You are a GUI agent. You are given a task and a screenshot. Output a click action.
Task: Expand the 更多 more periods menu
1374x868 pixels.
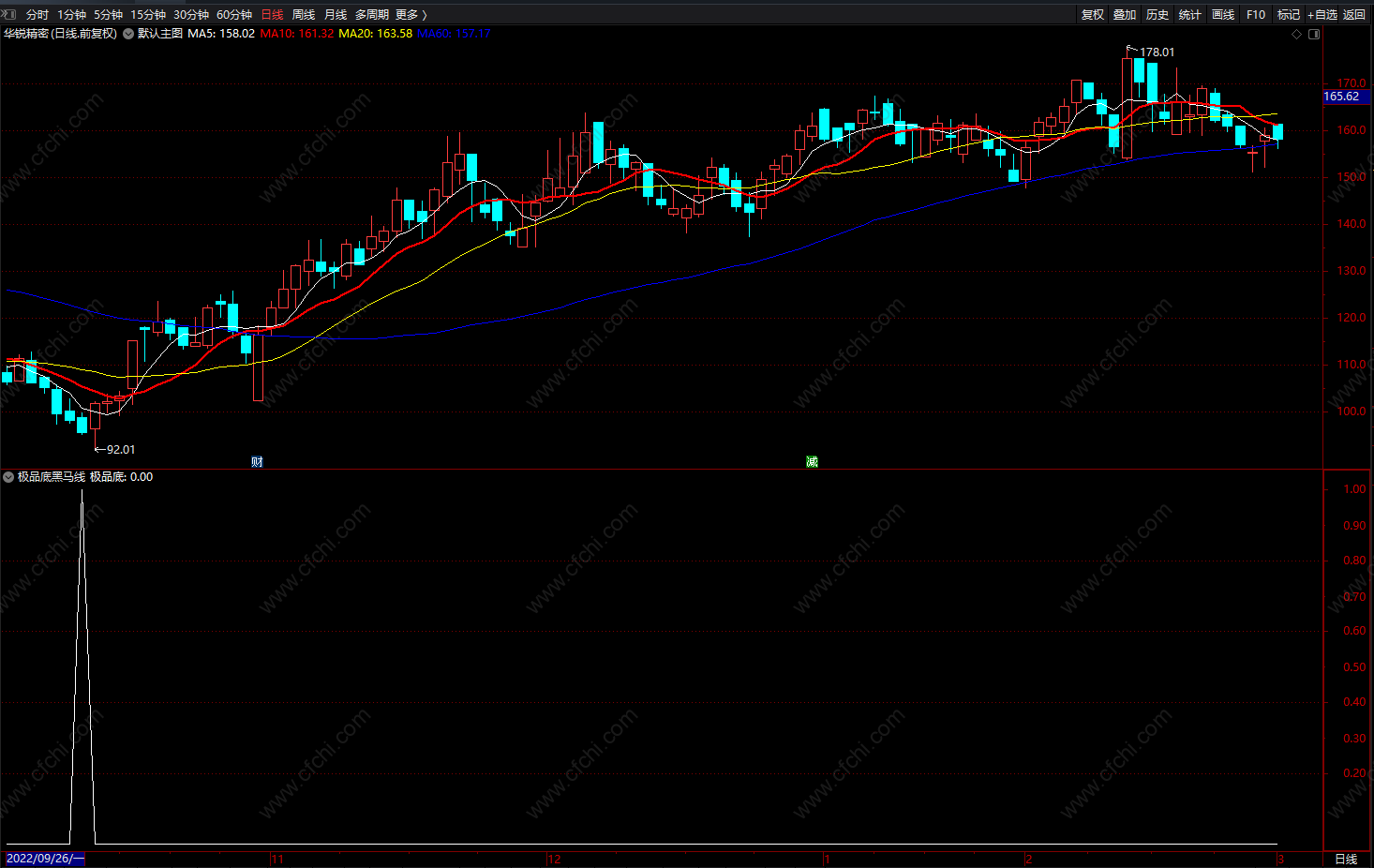click(x=411, y=14)
